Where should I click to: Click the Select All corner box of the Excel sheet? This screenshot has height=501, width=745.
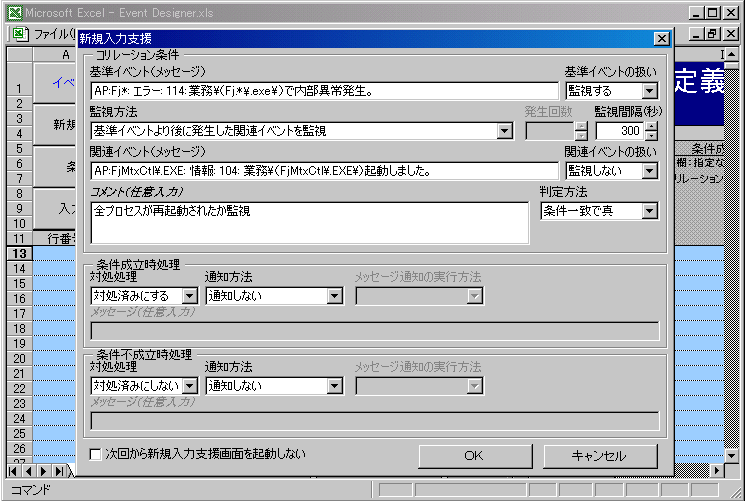pos(19,55)
